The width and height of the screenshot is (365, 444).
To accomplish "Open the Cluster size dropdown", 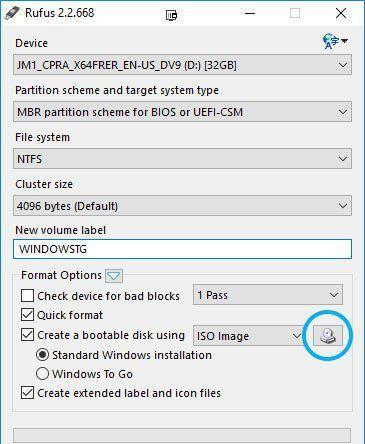I will tap(182, 206).
